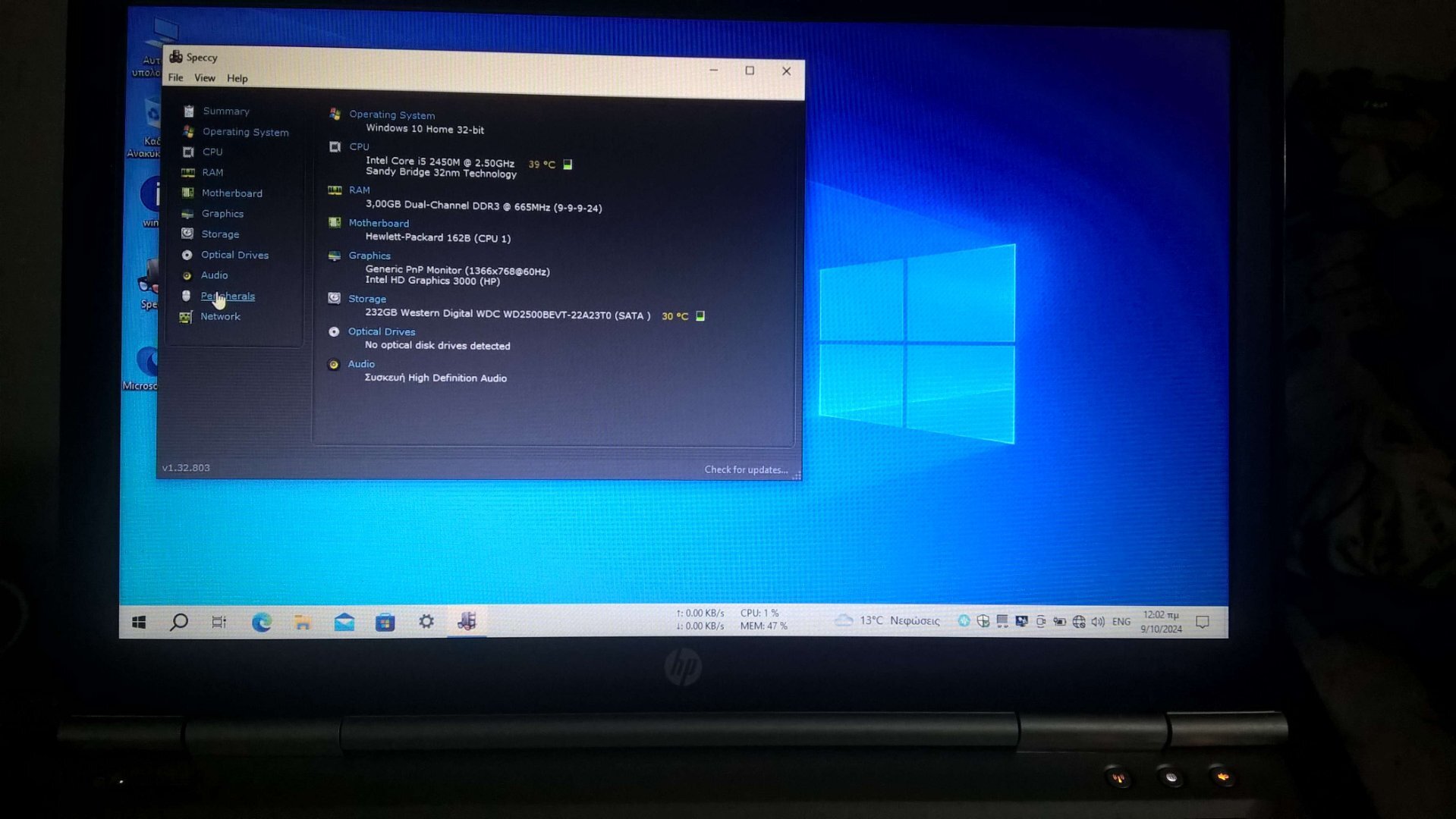Click the CPU heading in summary panel
This screenshot has height=819, width=1456.
(x=359, y=146)
